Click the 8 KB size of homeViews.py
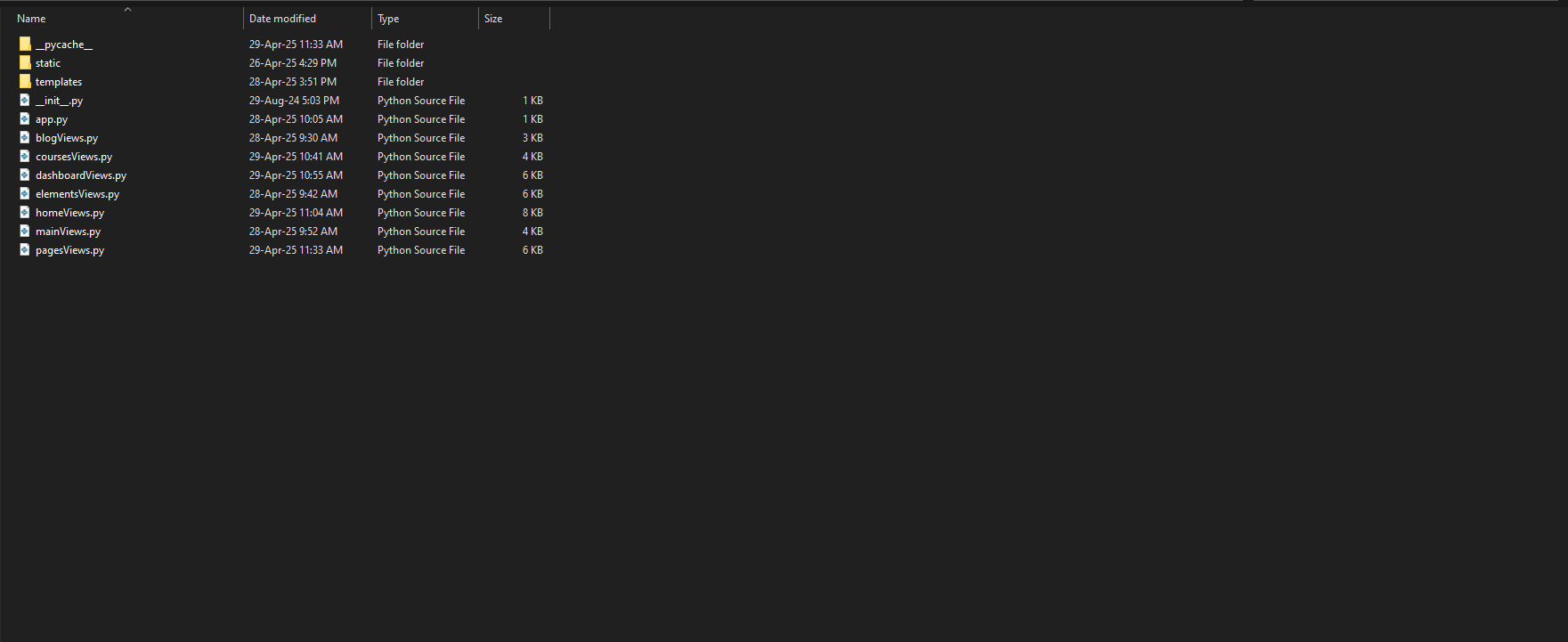 coord(532,213)
